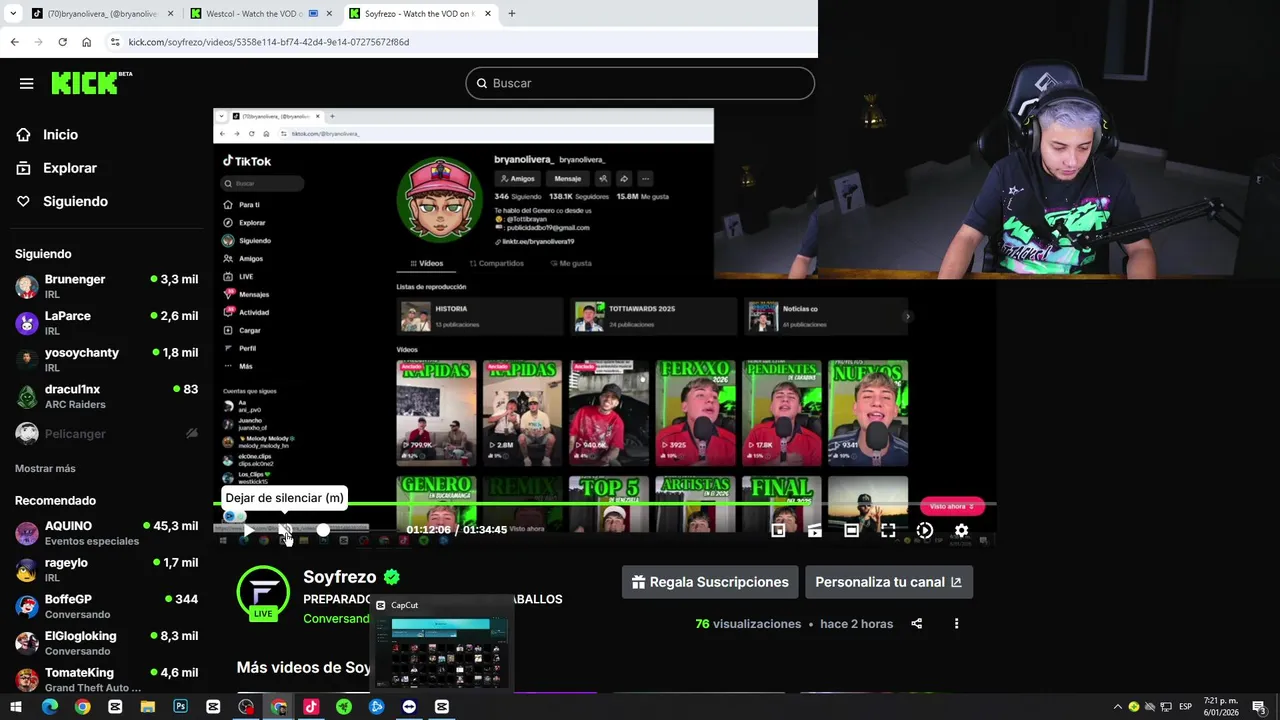1280x720 pixels.
Task: Go to Inicio in Kick sidebar
Action: click(x=60, y=135)
